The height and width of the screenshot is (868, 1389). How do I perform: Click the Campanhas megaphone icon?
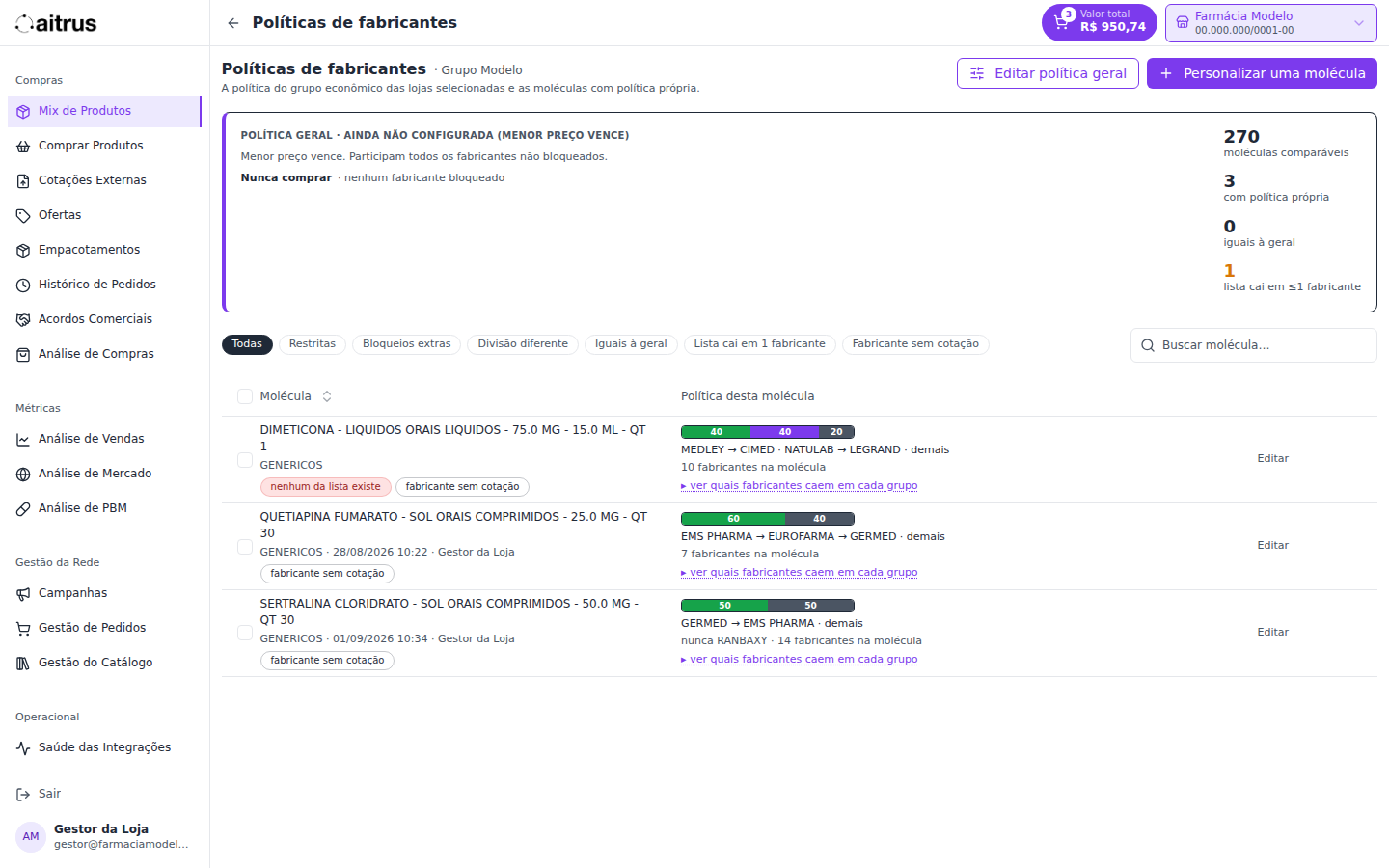coord(23,594)
